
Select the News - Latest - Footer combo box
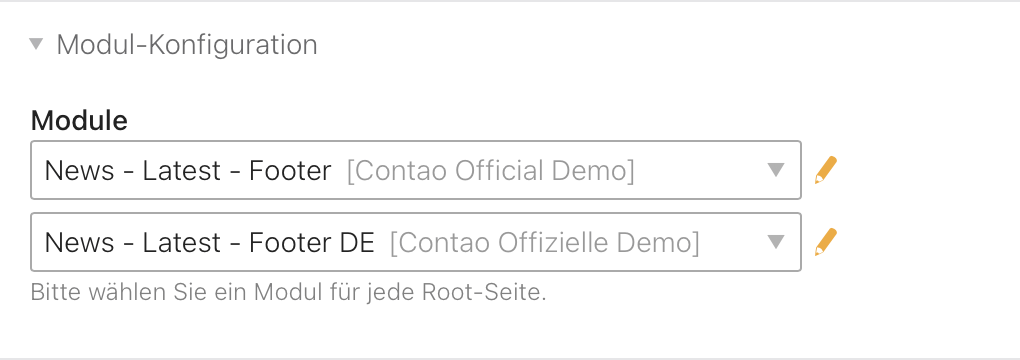(x=416, y=170)
